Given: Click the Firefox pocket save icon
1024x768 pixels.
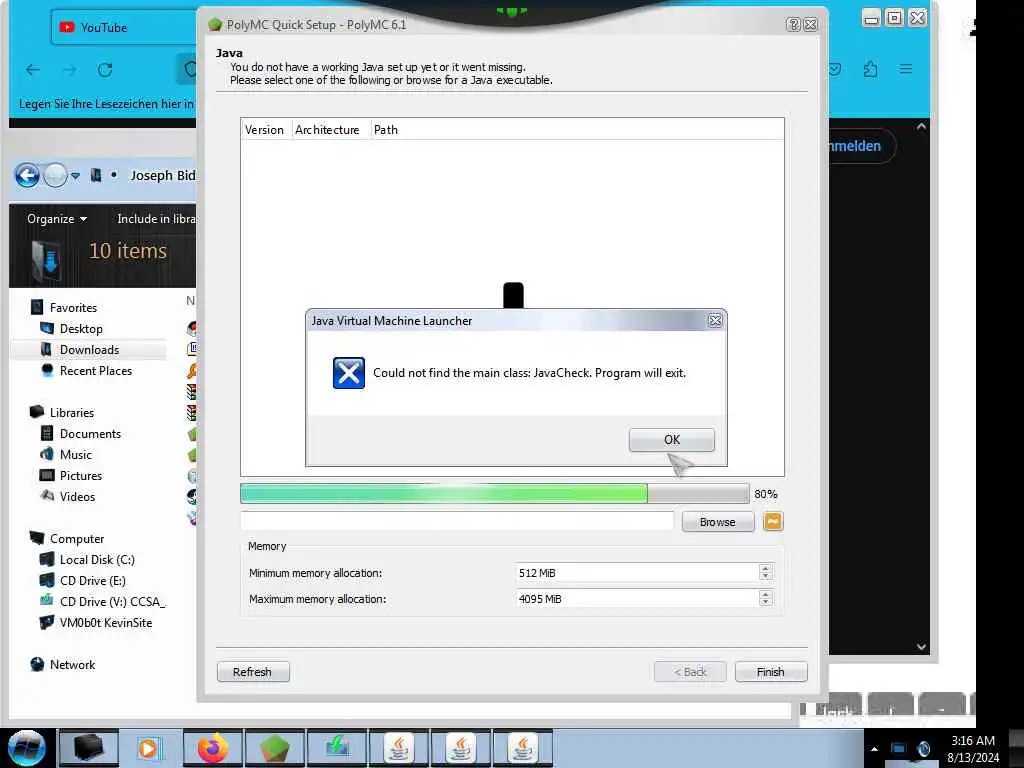Looking at the screenshot, I should [x=835, y=69].
